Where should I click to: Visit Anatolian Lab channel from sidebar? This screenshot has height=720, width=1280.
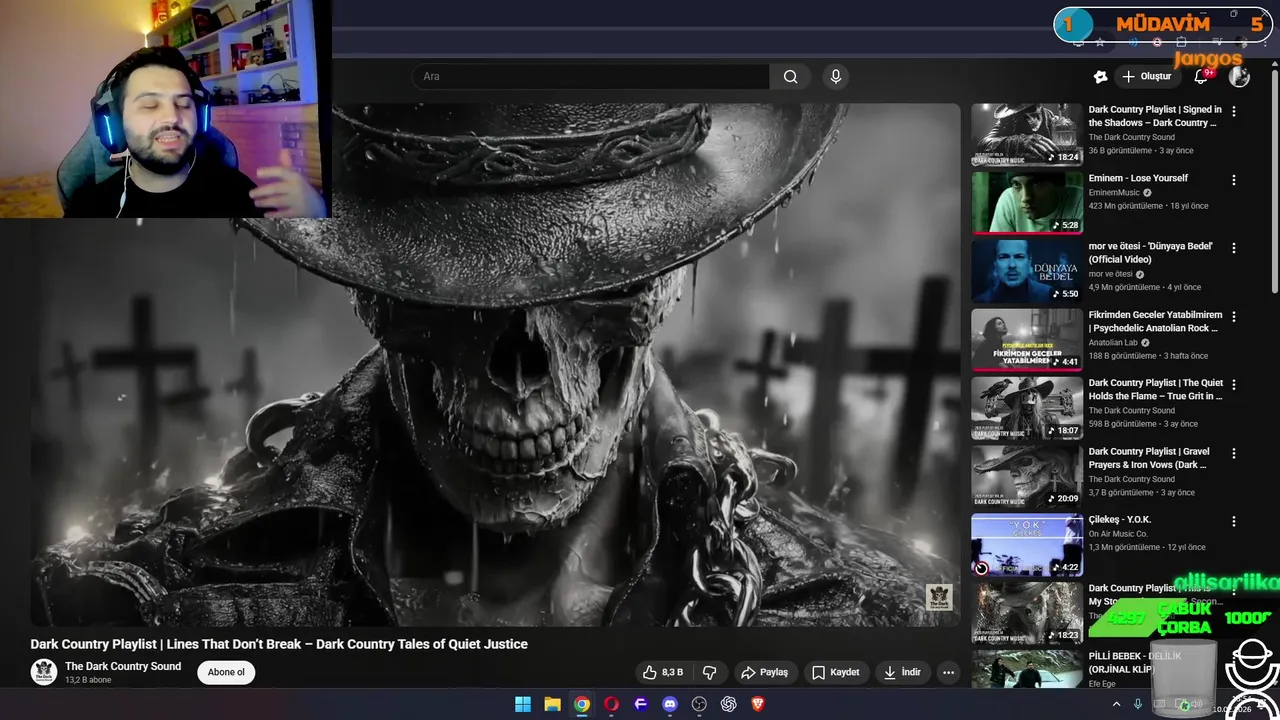pyautogui.click(x=1113, y=343)
